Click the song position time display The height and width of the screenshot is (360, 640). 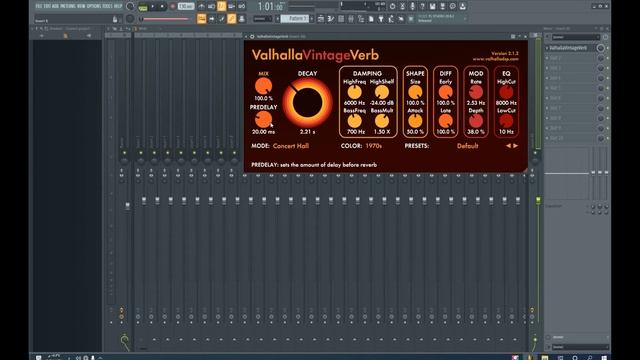(x=270, y=7)
